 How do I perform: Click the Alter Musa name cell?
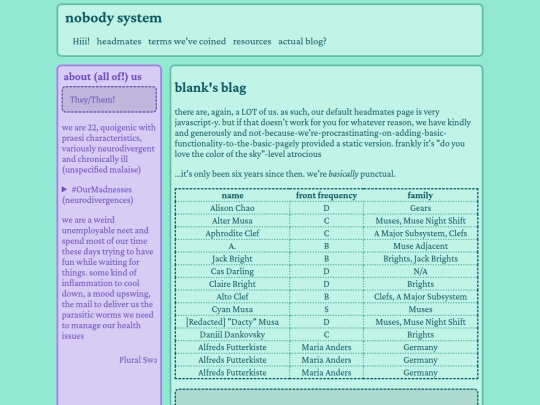point(232,221)
